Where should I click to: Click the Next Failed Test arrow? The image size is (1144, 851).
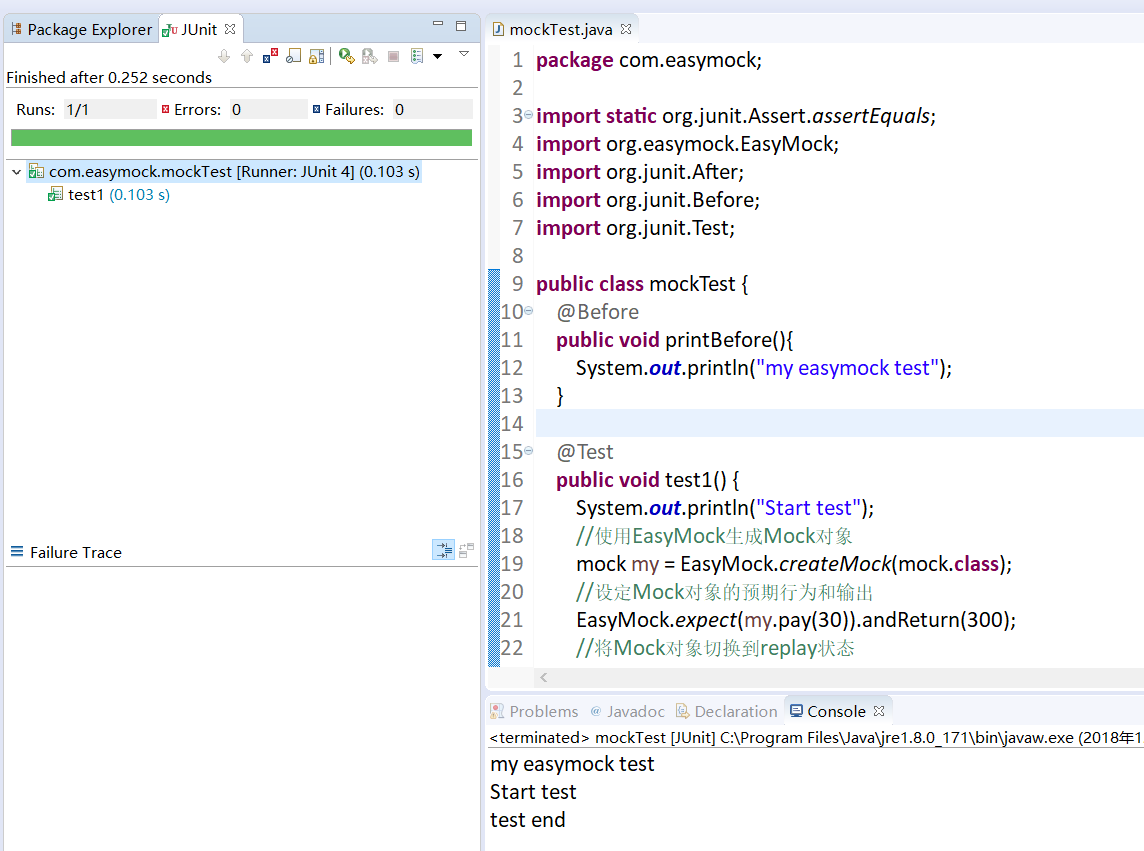[x=224, y=56]
